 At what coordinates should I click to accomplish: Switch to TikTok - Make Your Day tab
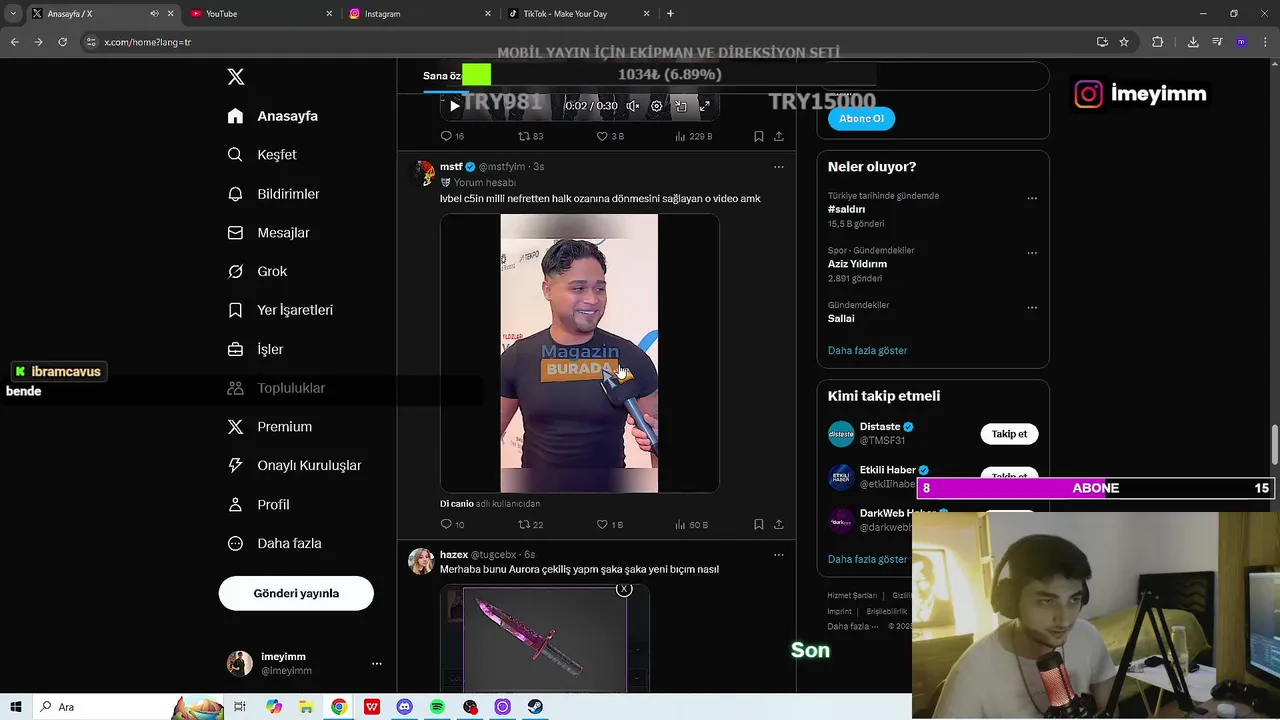(x=577, y=14)
